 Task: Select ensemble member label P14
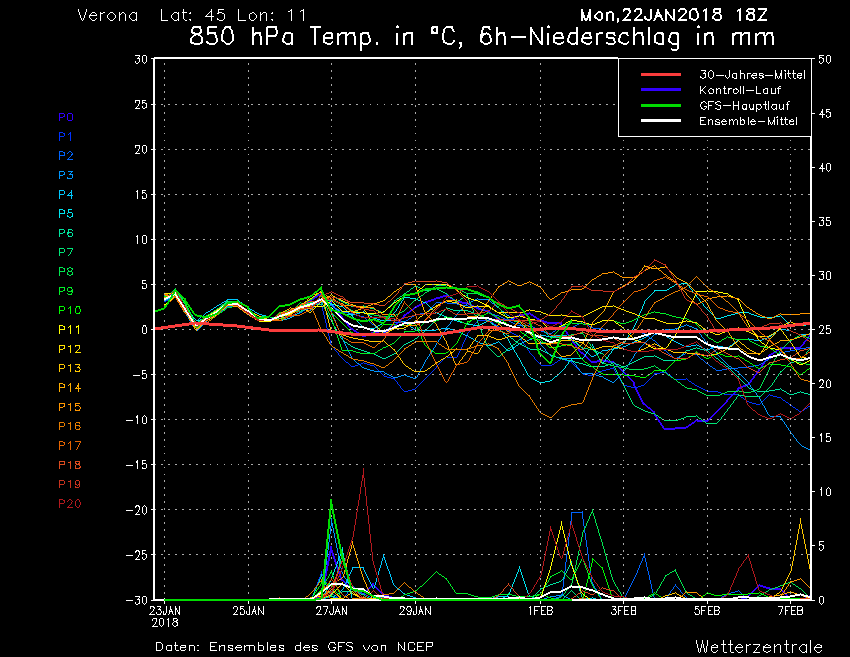(70, 388)
